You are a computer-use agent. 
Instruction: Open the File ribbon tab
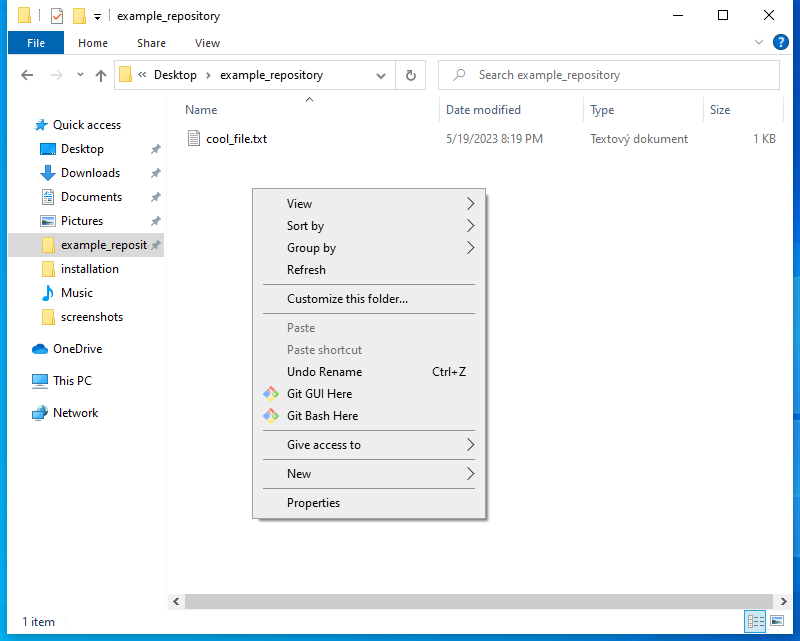coord(36,43)
